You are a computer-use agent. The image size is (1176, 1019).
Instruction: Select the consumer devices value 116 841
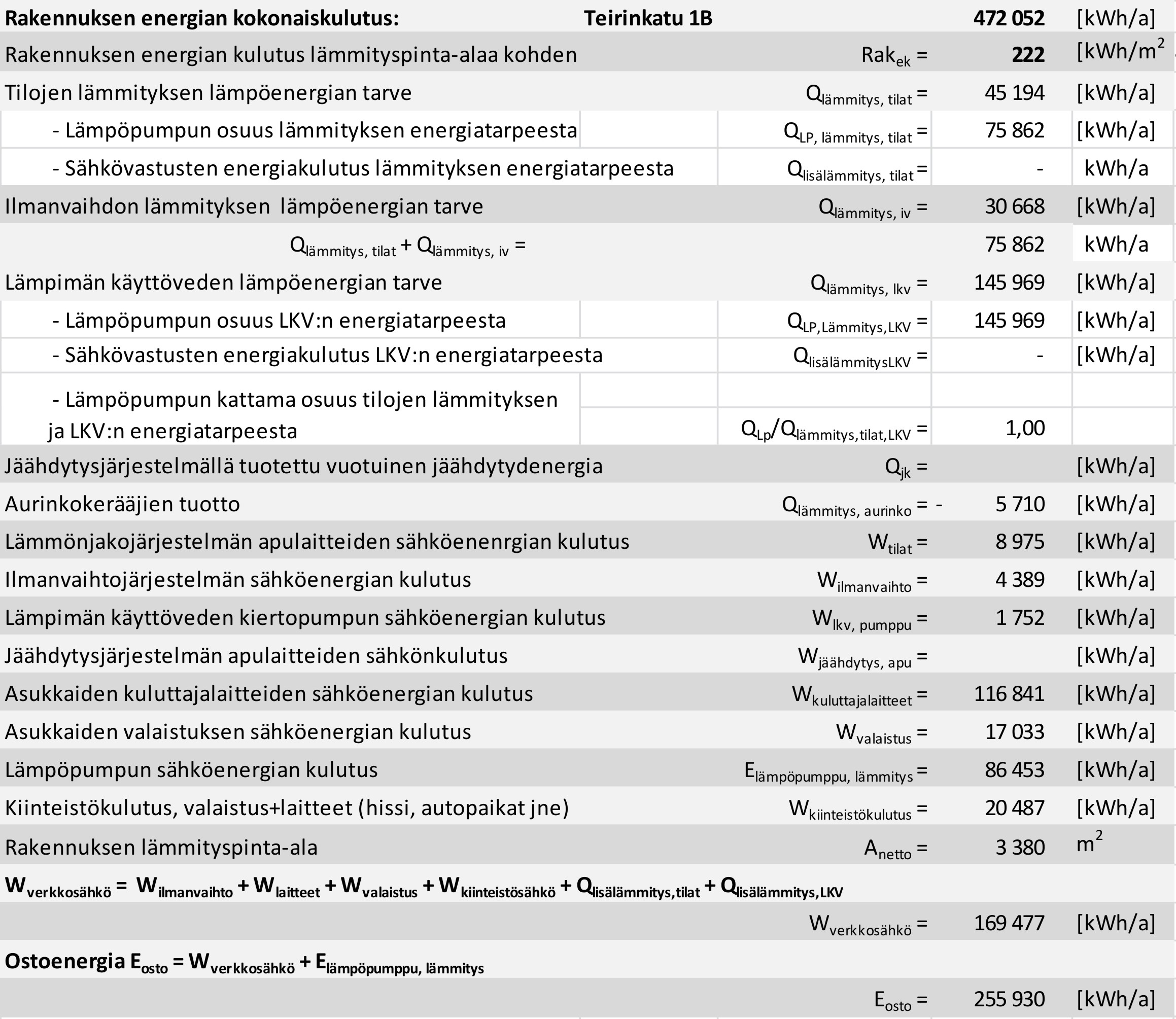pos(1010,694)
